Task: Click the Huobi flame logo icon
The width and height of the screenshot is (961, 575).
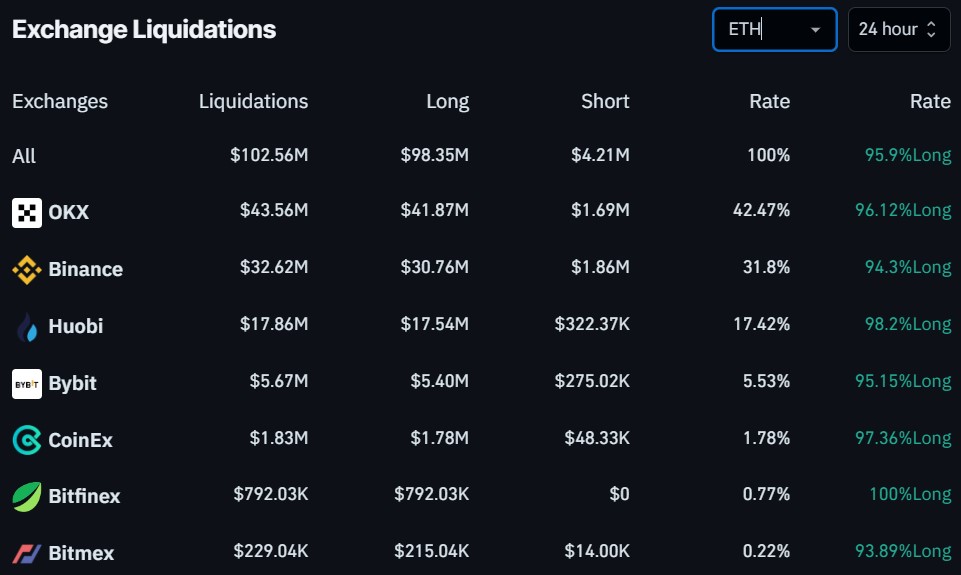Action: pos(27,326)
